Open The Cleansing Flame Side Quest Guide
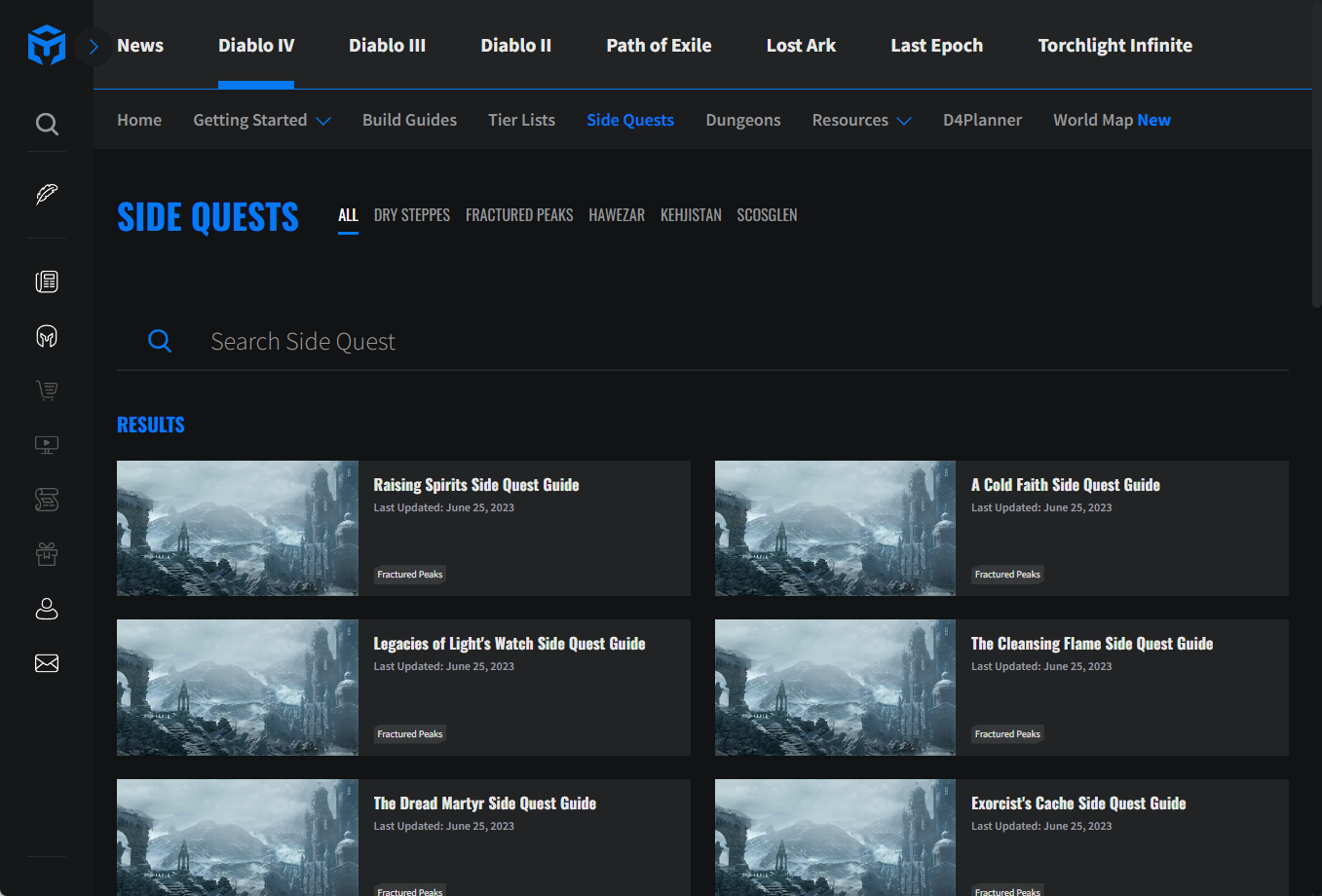1322x896 pixels. pos(1092,644)
